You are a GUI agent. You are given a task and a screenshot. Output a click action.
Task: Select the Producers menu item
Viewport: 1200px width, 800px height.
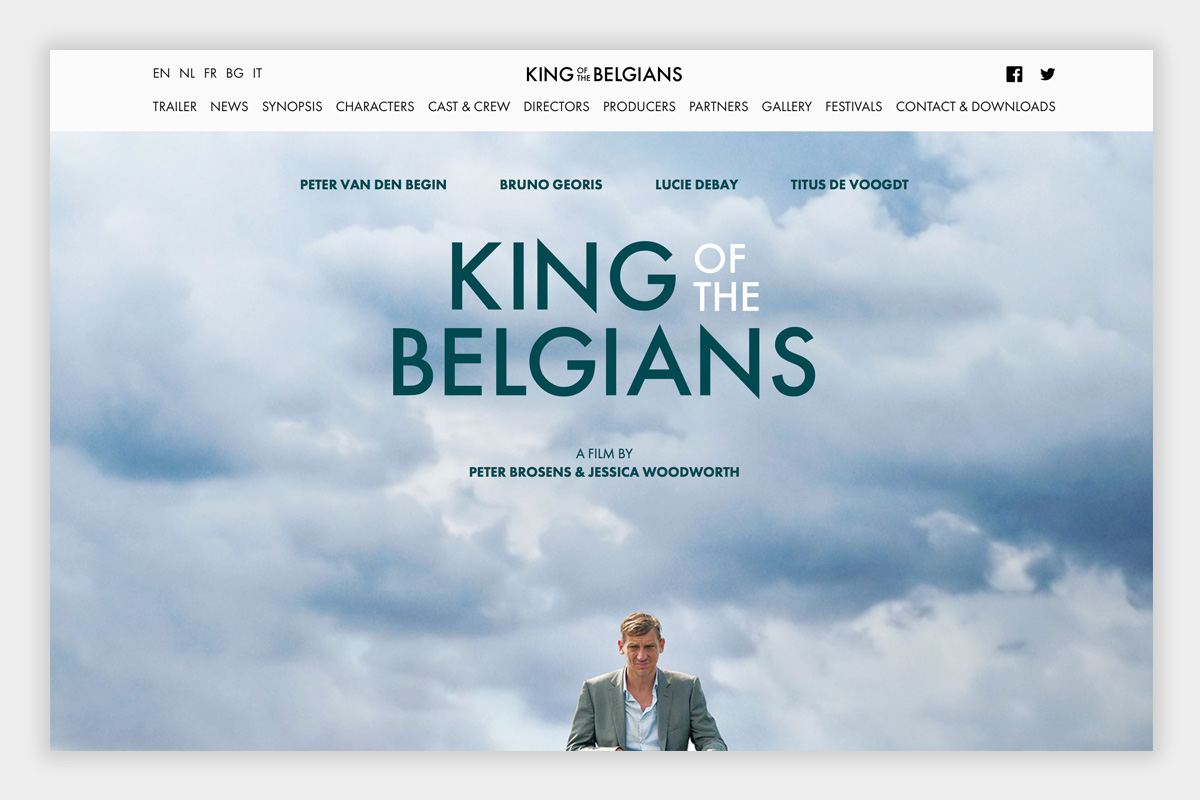pos(639,106)
